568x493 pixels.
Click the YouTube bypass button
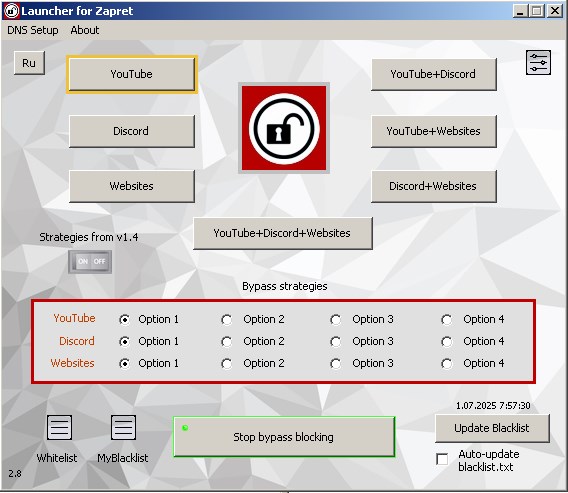[x=132, y=74]
